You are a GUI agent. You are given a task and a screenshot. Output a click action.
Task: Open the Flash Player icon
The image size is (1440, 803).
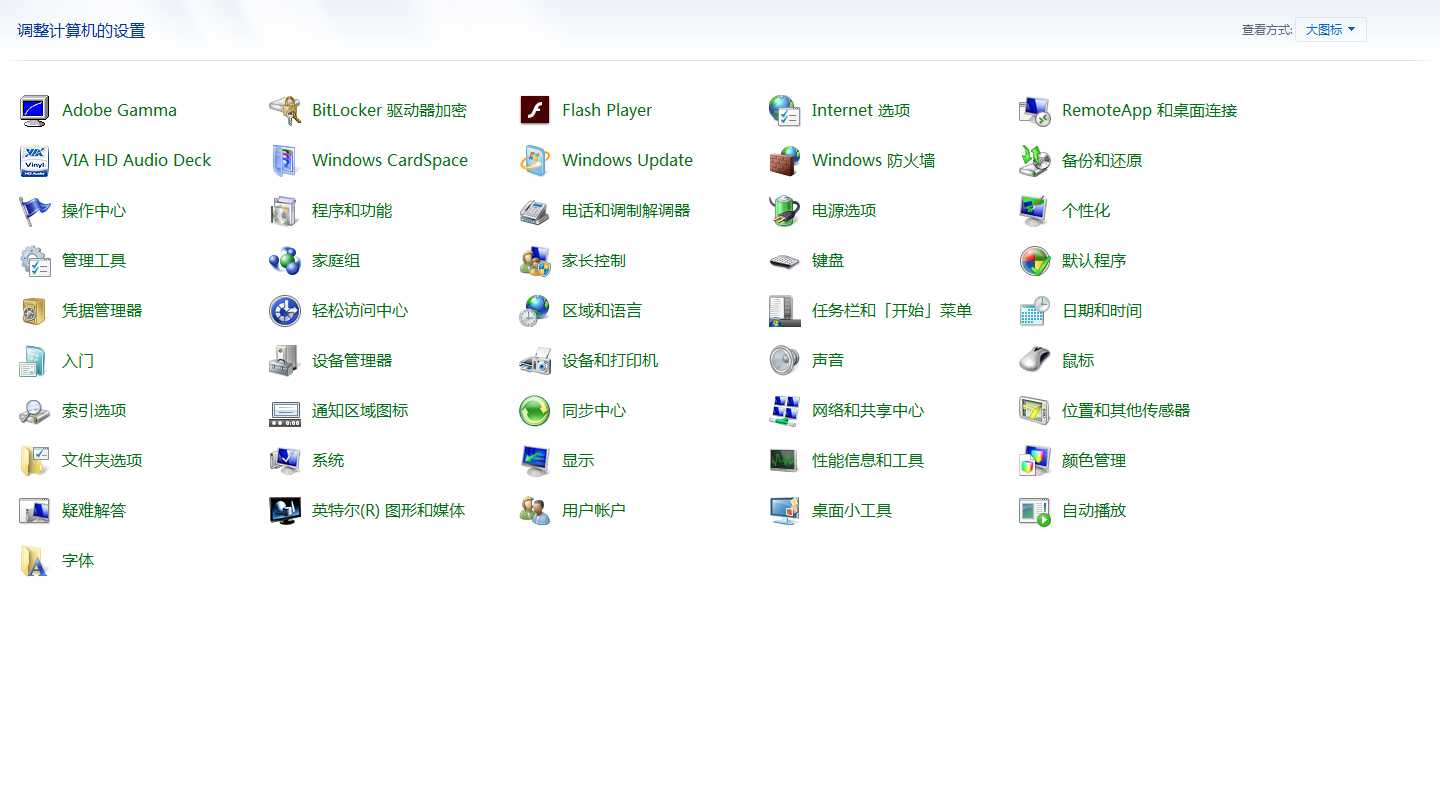coord(535,110)
